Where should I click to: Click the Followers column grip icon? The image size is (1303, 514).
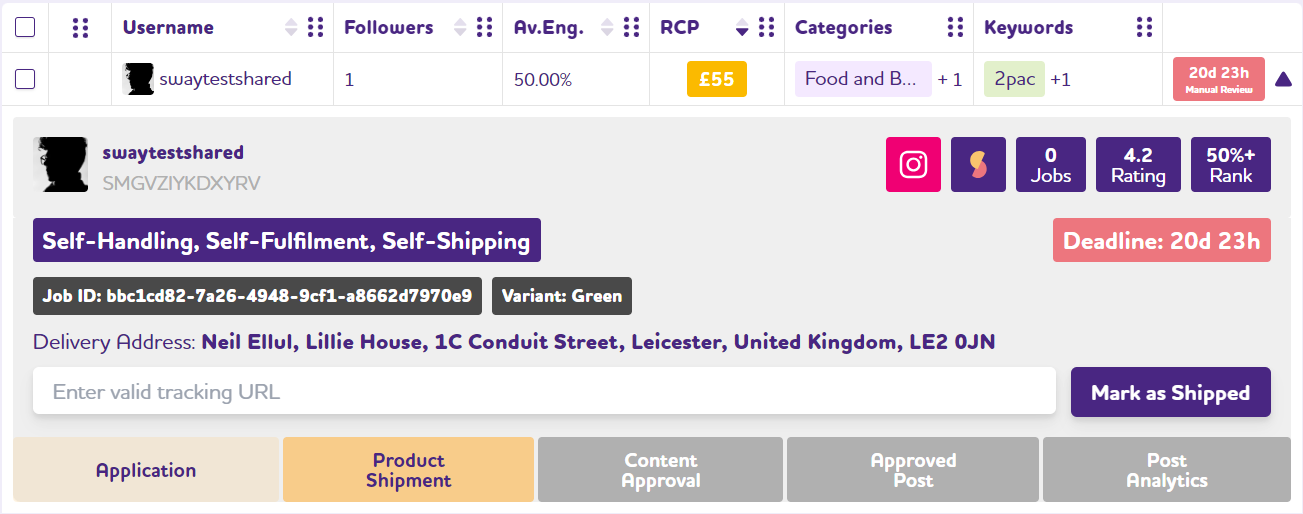[x=485, y=27]
